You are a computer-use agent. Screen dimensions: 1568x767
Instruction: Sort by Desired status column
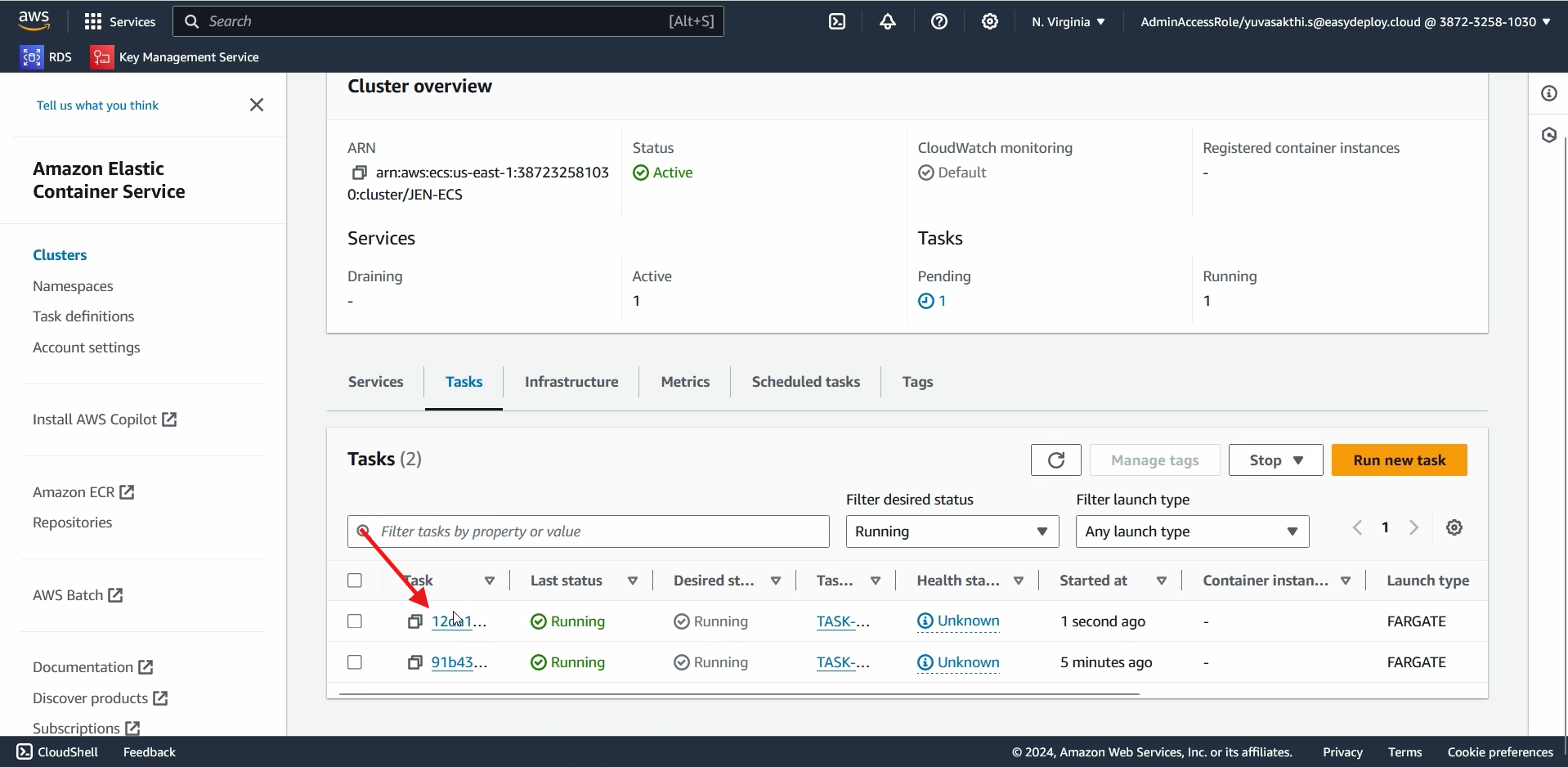775,581
